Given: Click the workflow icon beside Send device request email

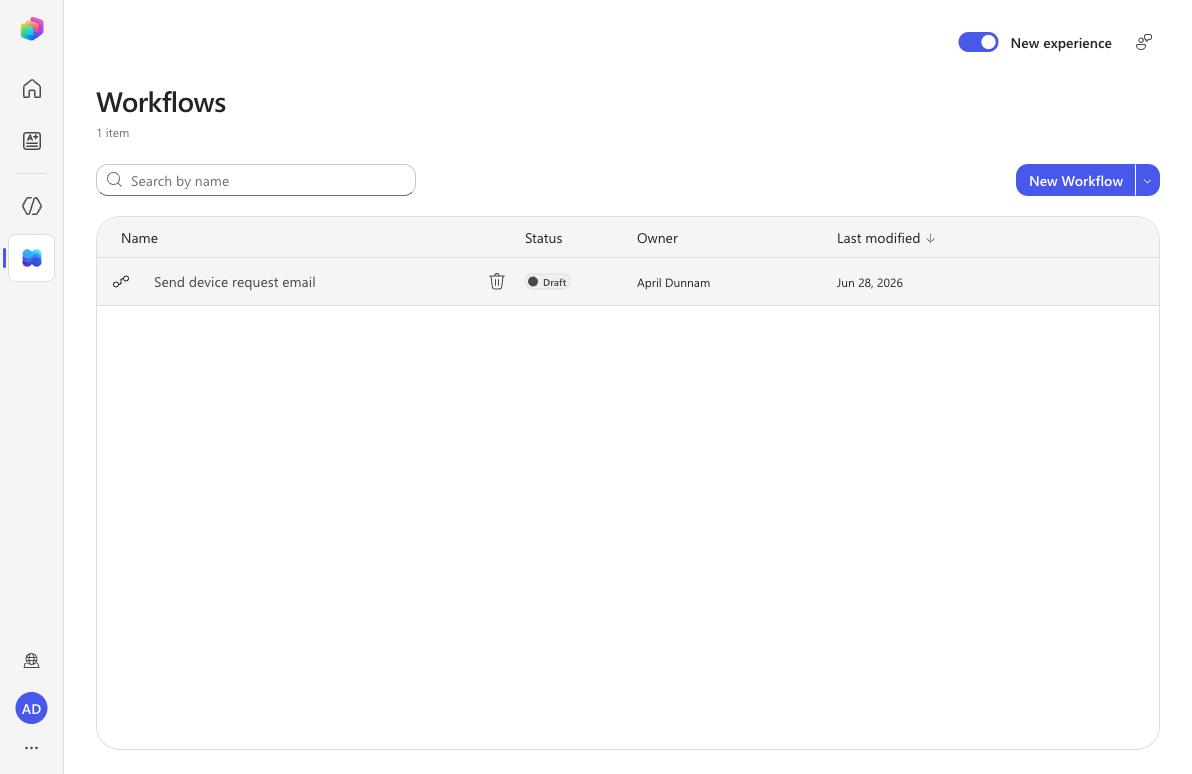Looking at the screenshot, I should tap(121, 282).
